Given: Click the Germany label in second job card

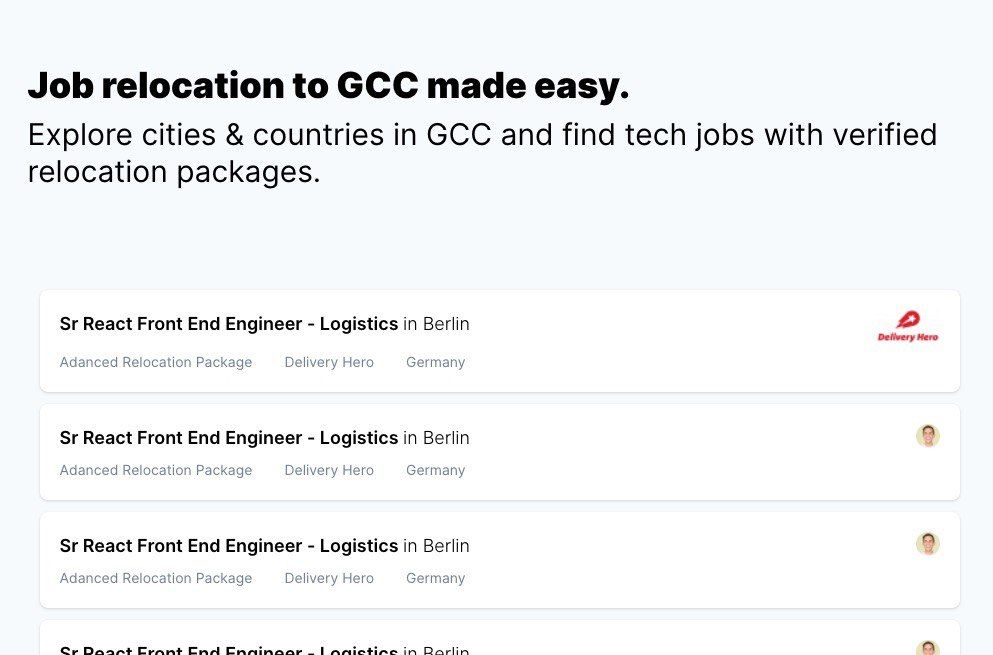Looking at the screenshot, I should (x=435, y=470).
